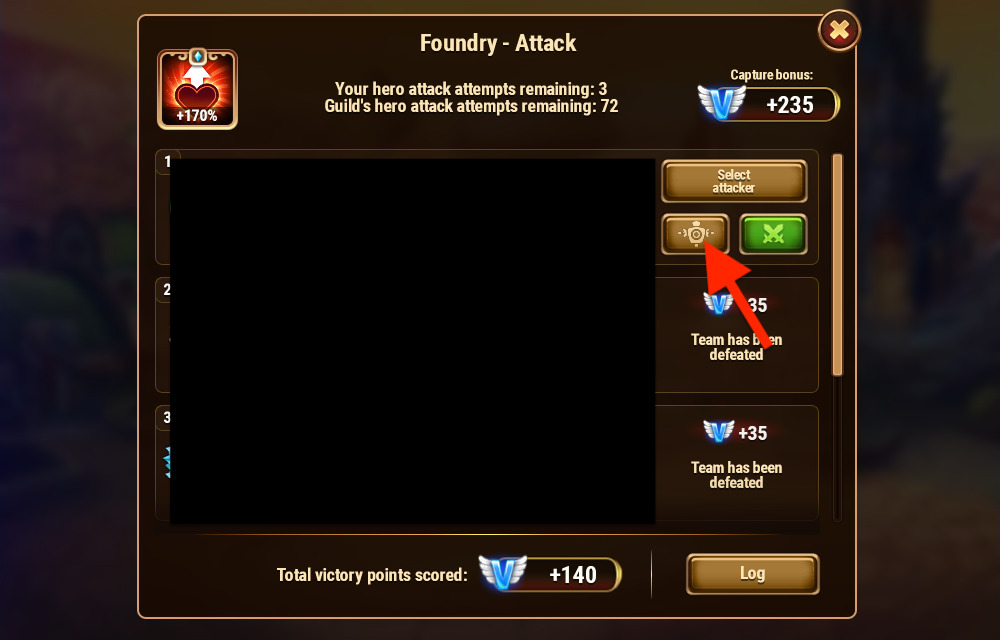Select the team slot number 3 badge
This screenshot has height=640, width=1000.
click(167, 418)
